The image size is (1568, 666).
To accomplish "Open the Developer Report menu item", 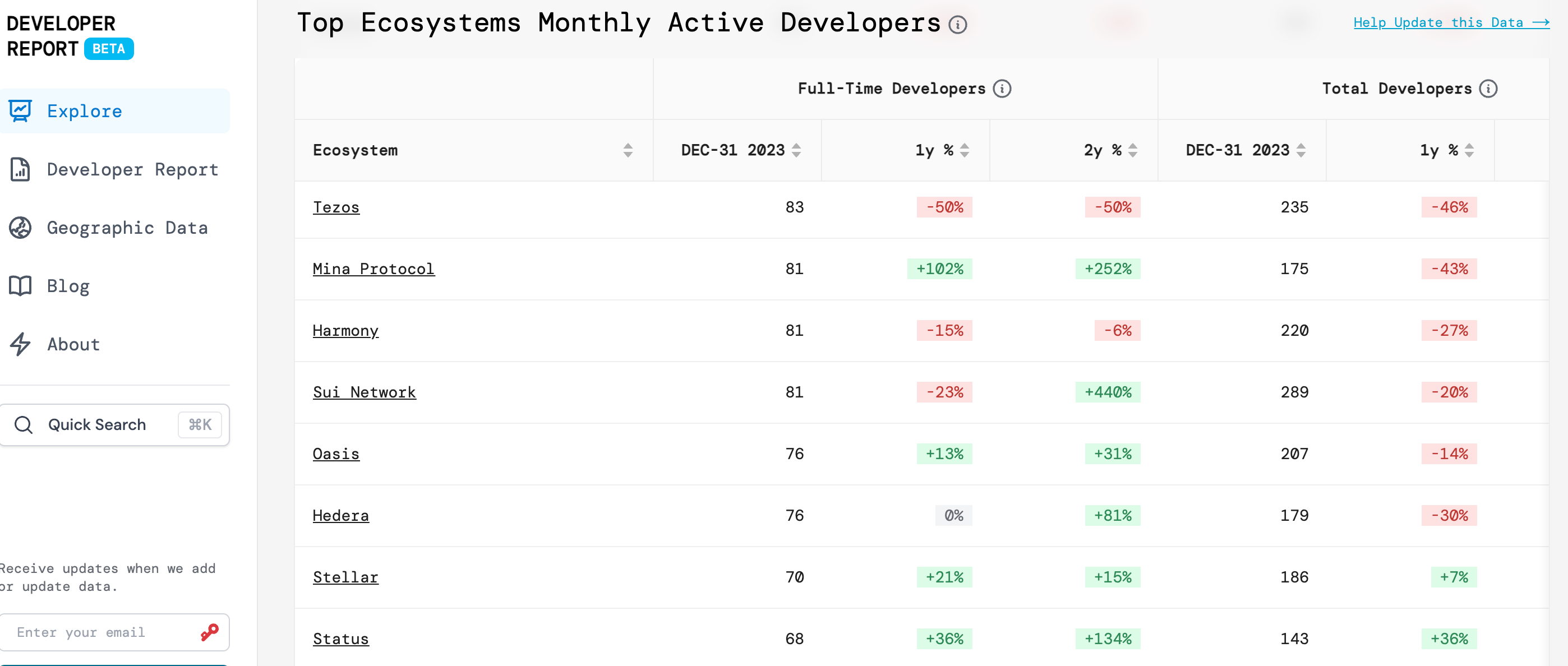I will tap(132, 169).
